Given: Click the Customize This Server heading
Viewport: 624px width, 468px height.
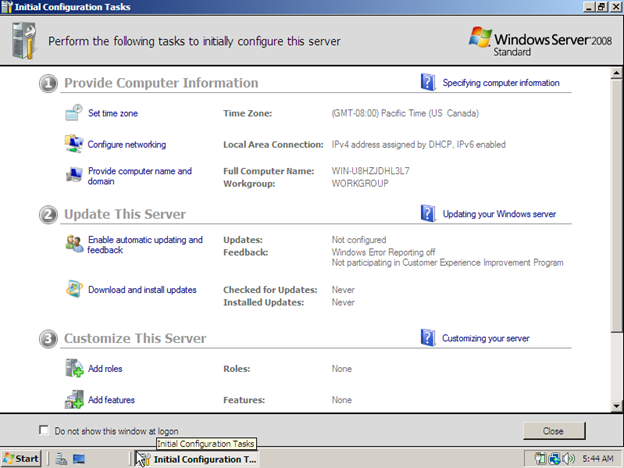Looking at the screenshot, I should 135,338.
